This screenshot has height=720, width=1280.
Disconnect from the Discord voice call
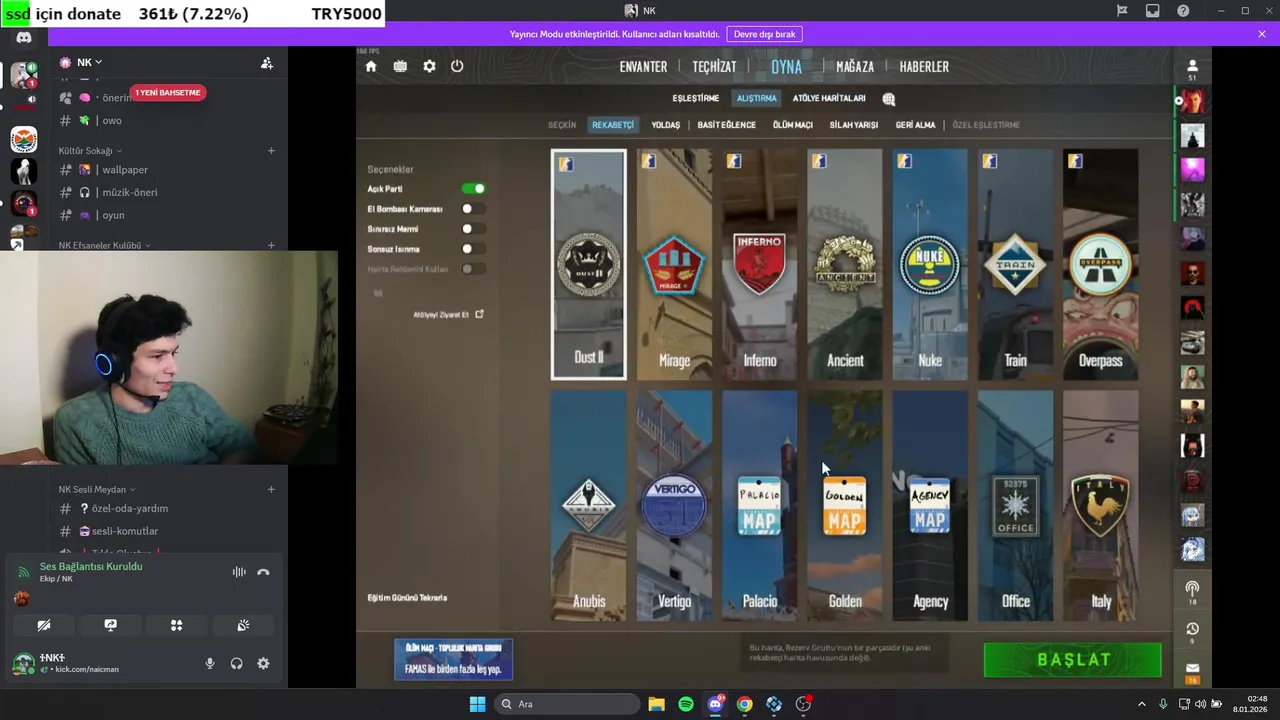pyautogui.click(x=263, y=572)
